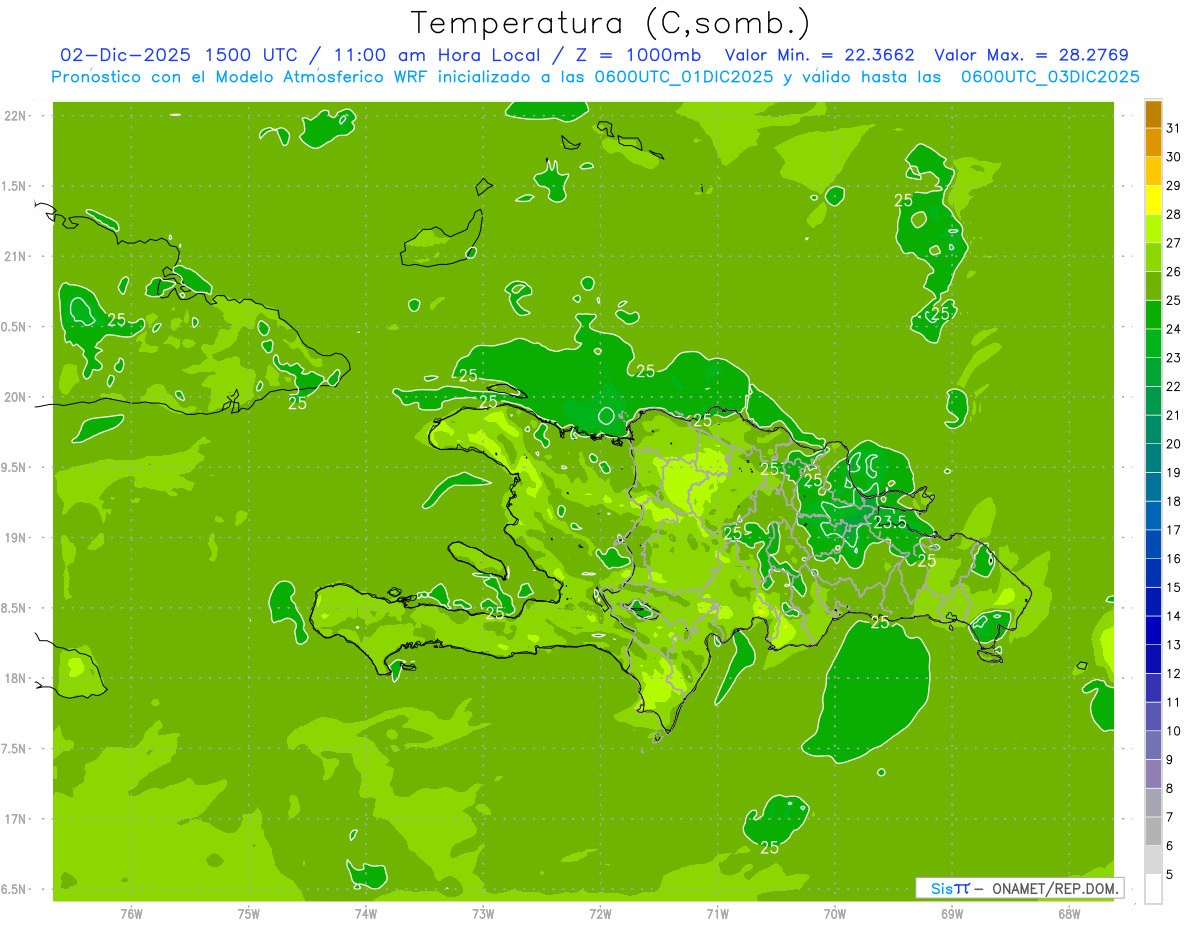The height and width of the screenshot is (927, 1200).
Task: Click legend value '20'
Action: click(x=1174, y=444)
